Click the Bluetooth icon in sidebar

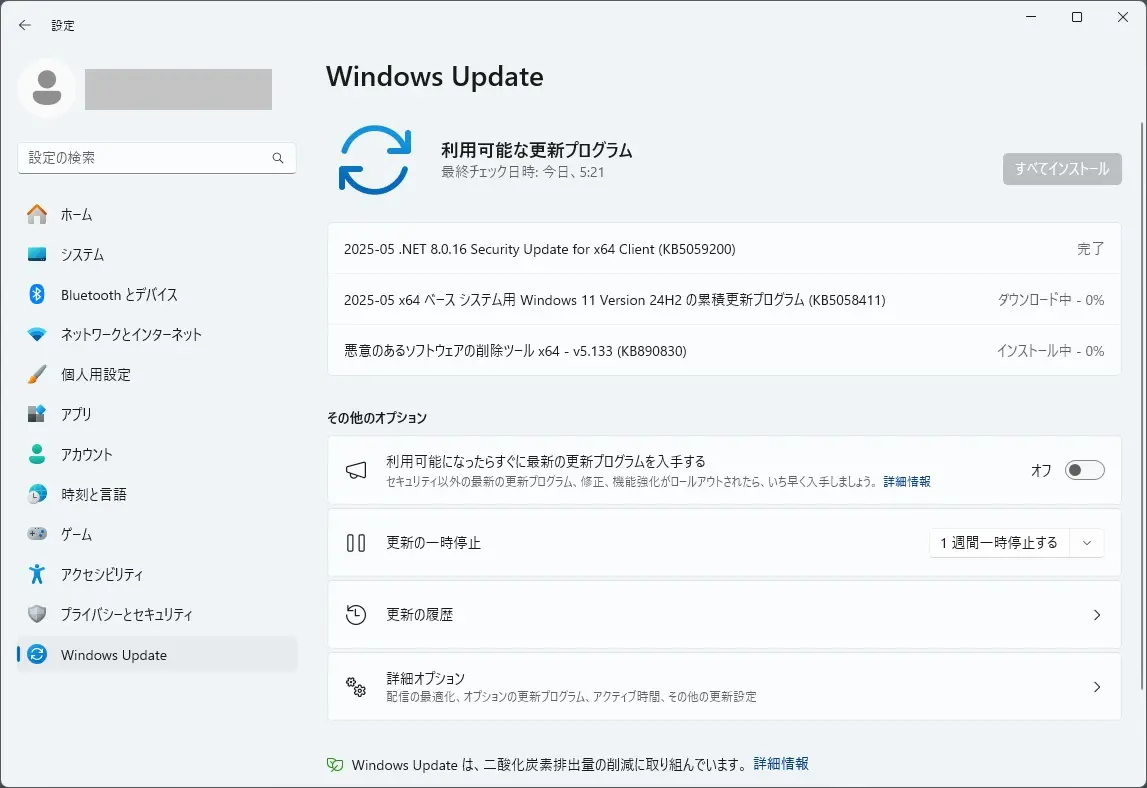[x=37, y=294]
